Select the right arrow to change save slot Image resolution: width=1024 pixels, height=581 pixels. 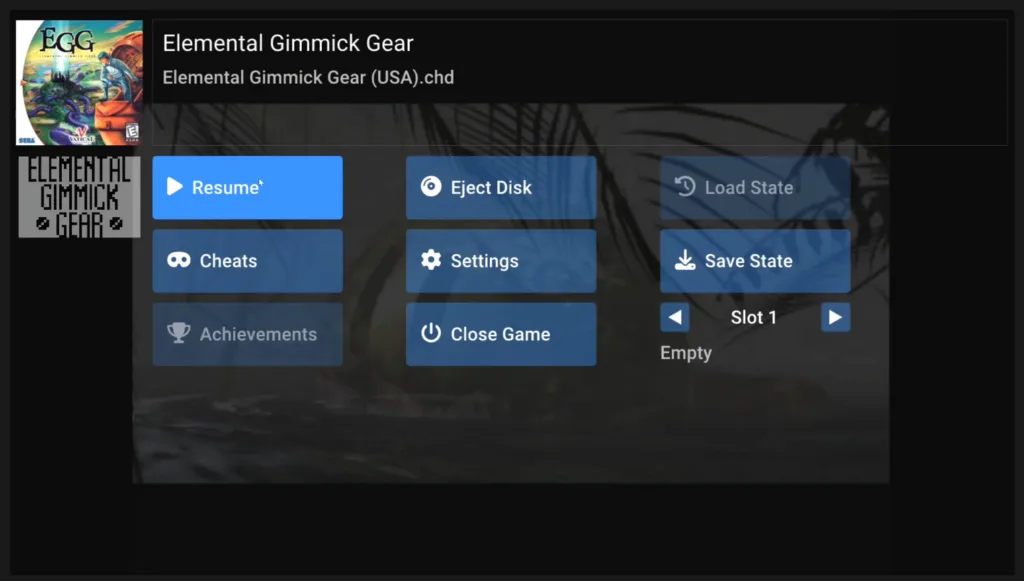tap(835, 317)
